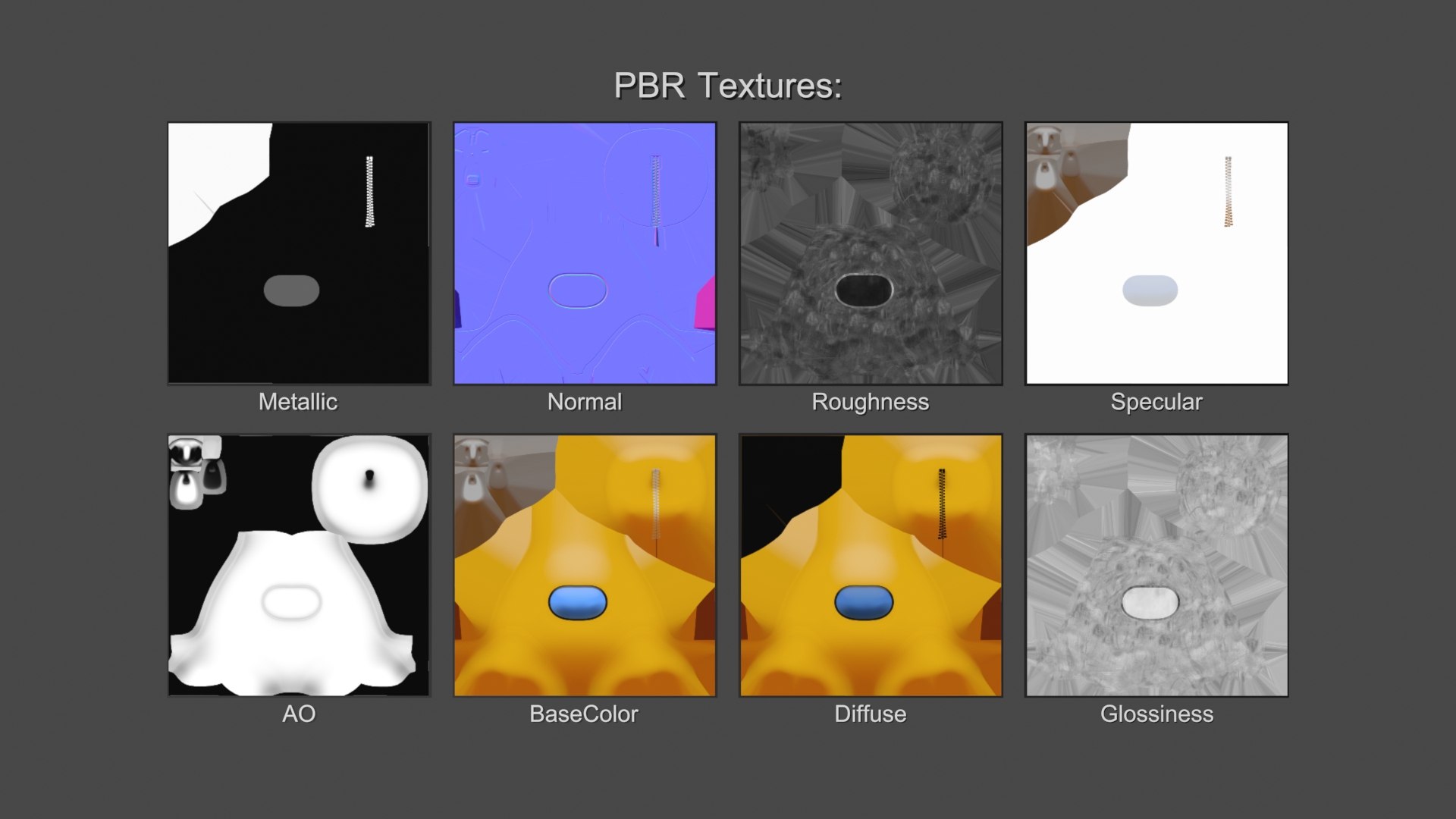Open the AO texture thumbnail
The image size is (1456, 819).
[x=299, y=565]
